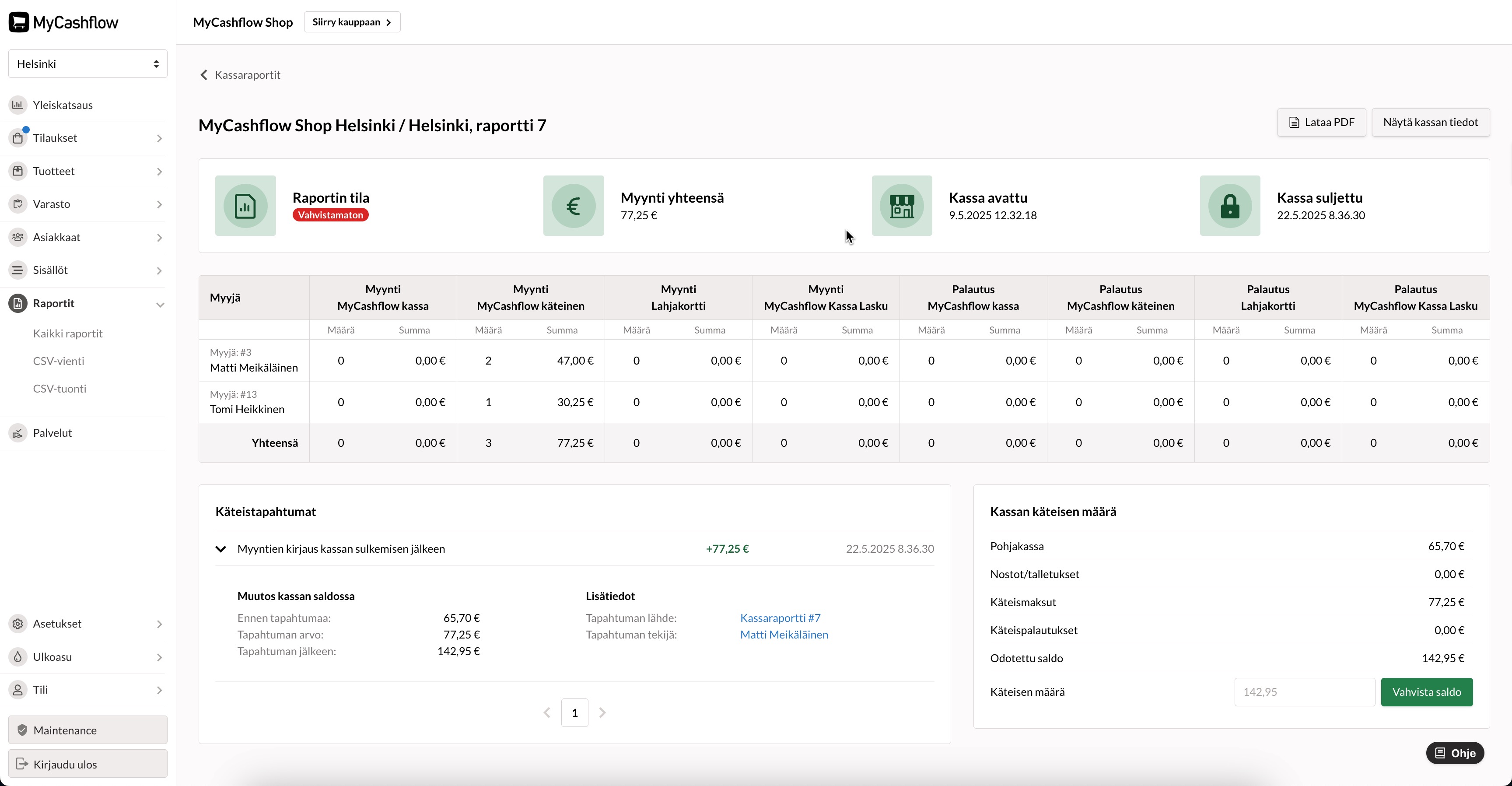
Task: Click the Kassa suljettu lock icon
Action: point(1230,206)
